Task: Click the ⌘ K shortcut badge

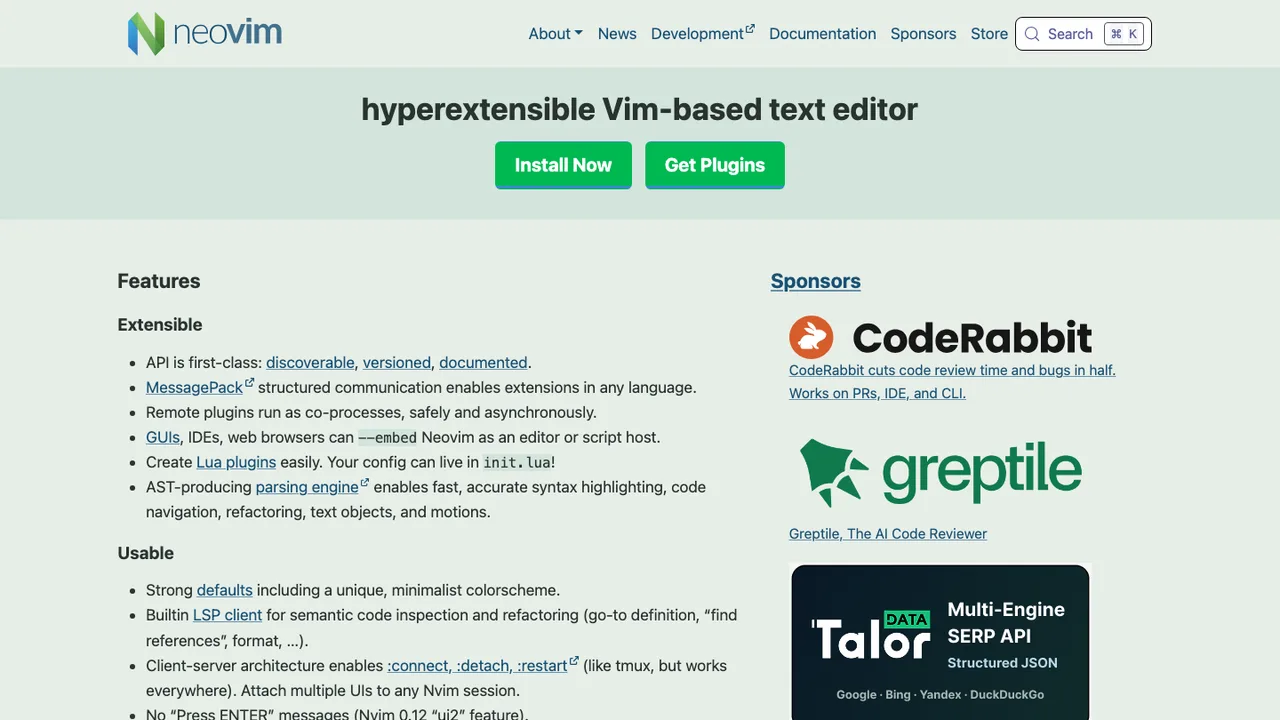Action: tap(1123, 34)
